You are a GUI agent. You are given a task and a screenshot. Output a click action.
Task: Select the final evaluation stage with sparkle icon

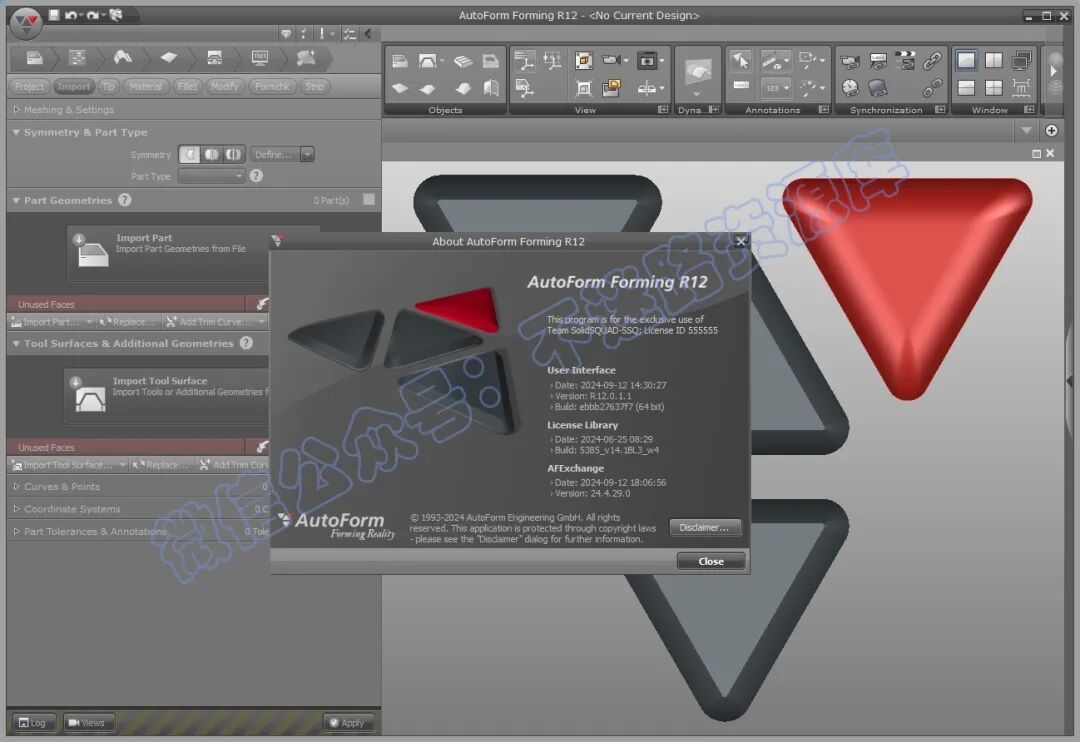click(306, 59)
